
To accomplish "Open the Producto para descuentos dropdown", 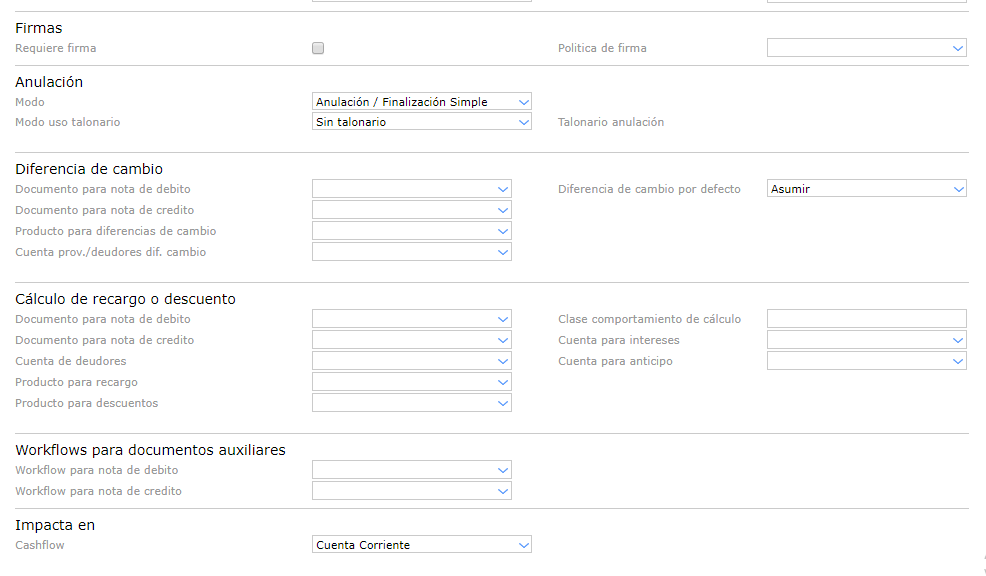I will [411, 403].
